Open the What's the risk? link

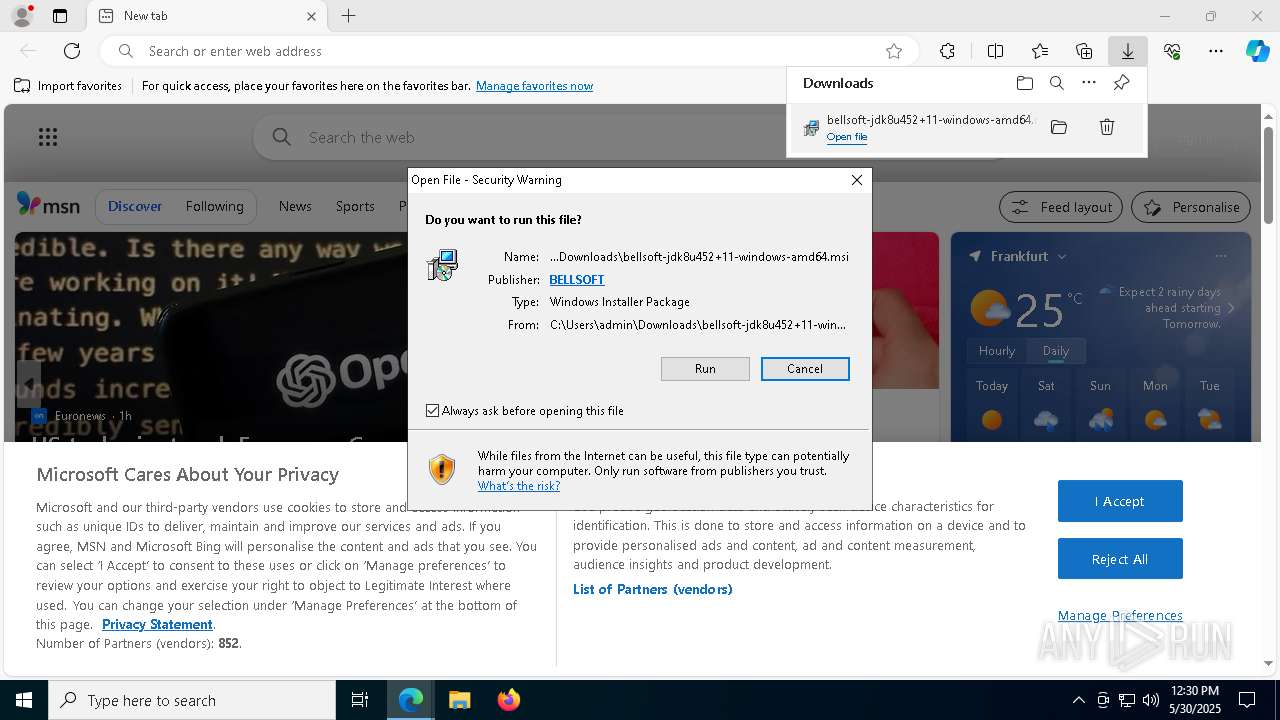519,486
